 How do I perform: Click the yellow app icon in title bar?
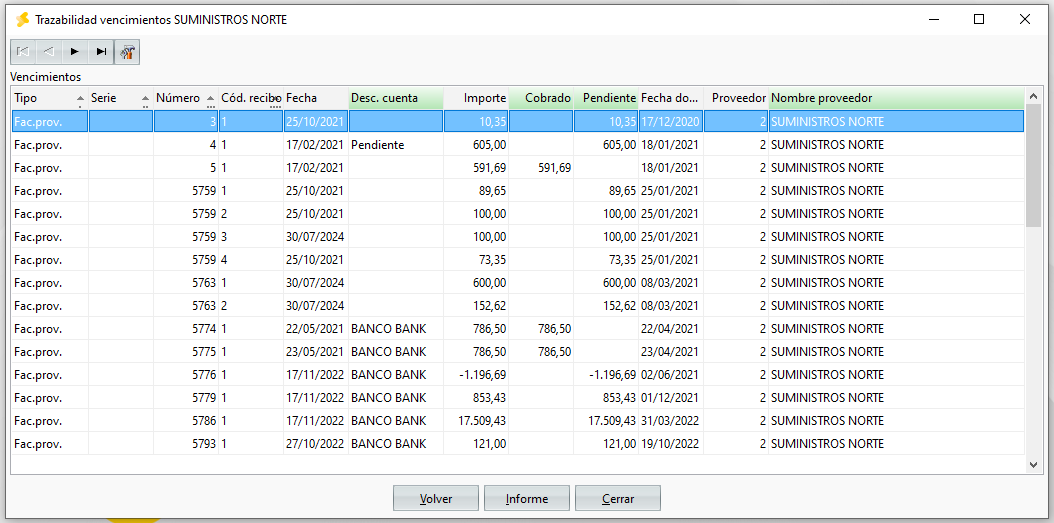click(23, 19)
